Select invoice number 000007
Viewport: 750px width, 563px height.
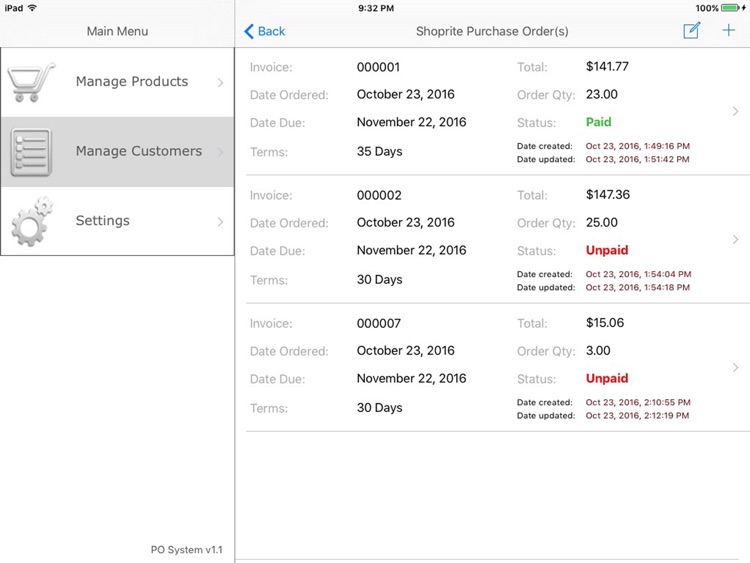tap(379, 323)
